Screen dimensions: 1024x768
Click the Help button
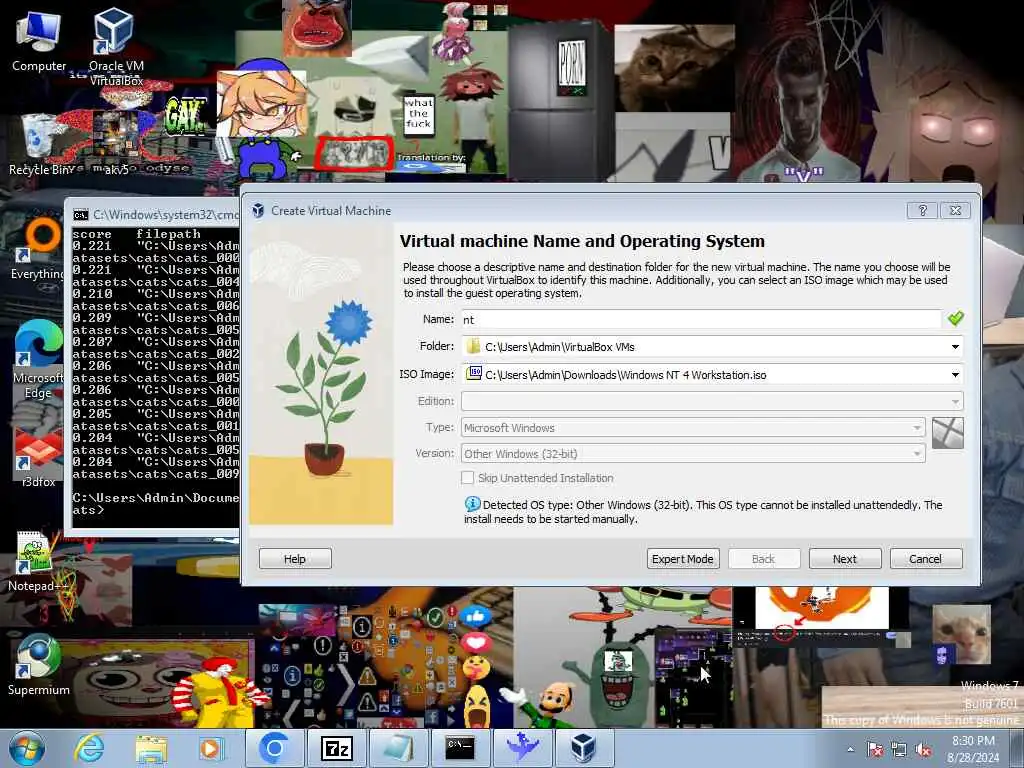[x=295, y=559]
